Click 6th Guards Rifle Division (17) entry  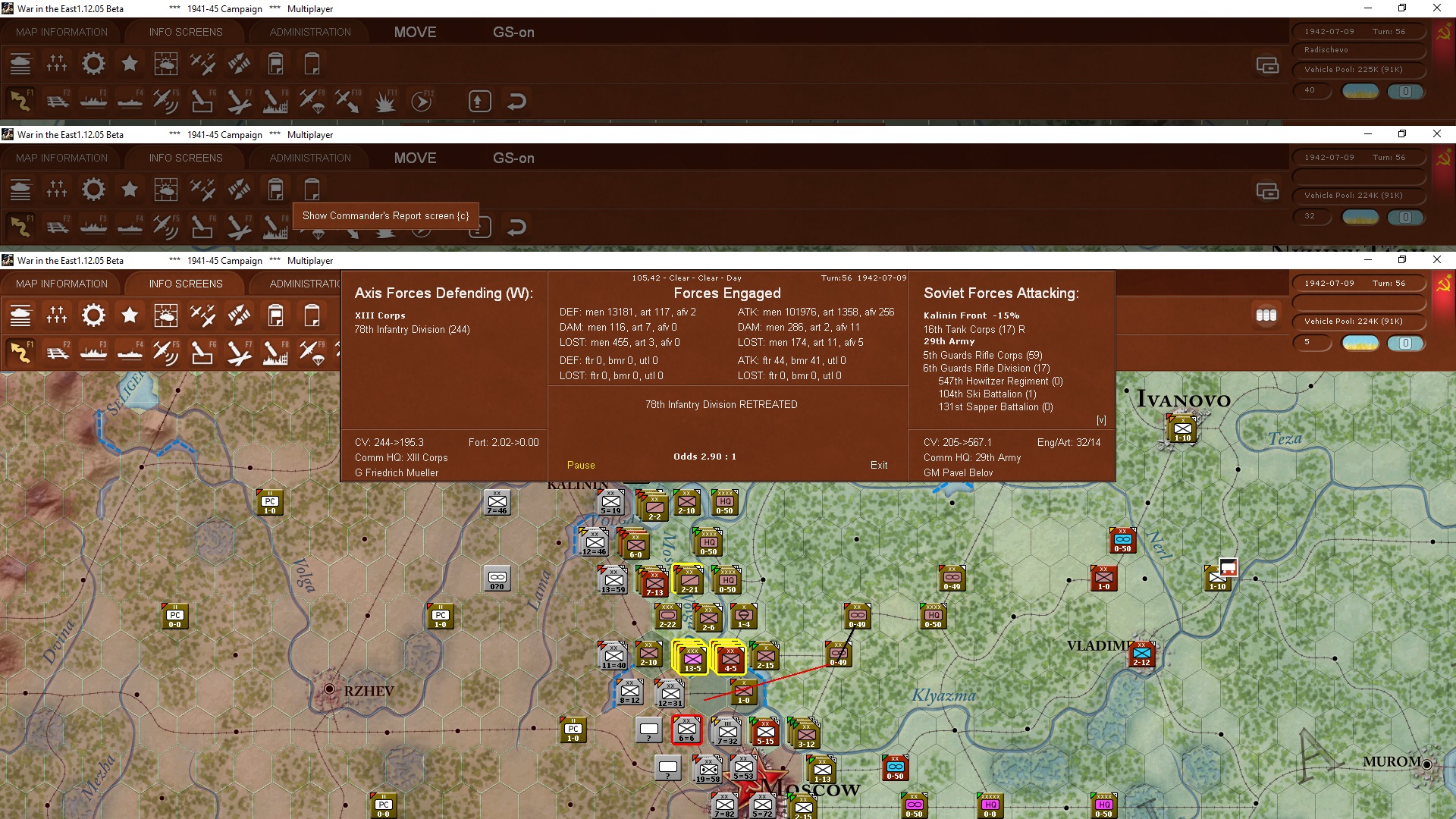pos(987,368)
